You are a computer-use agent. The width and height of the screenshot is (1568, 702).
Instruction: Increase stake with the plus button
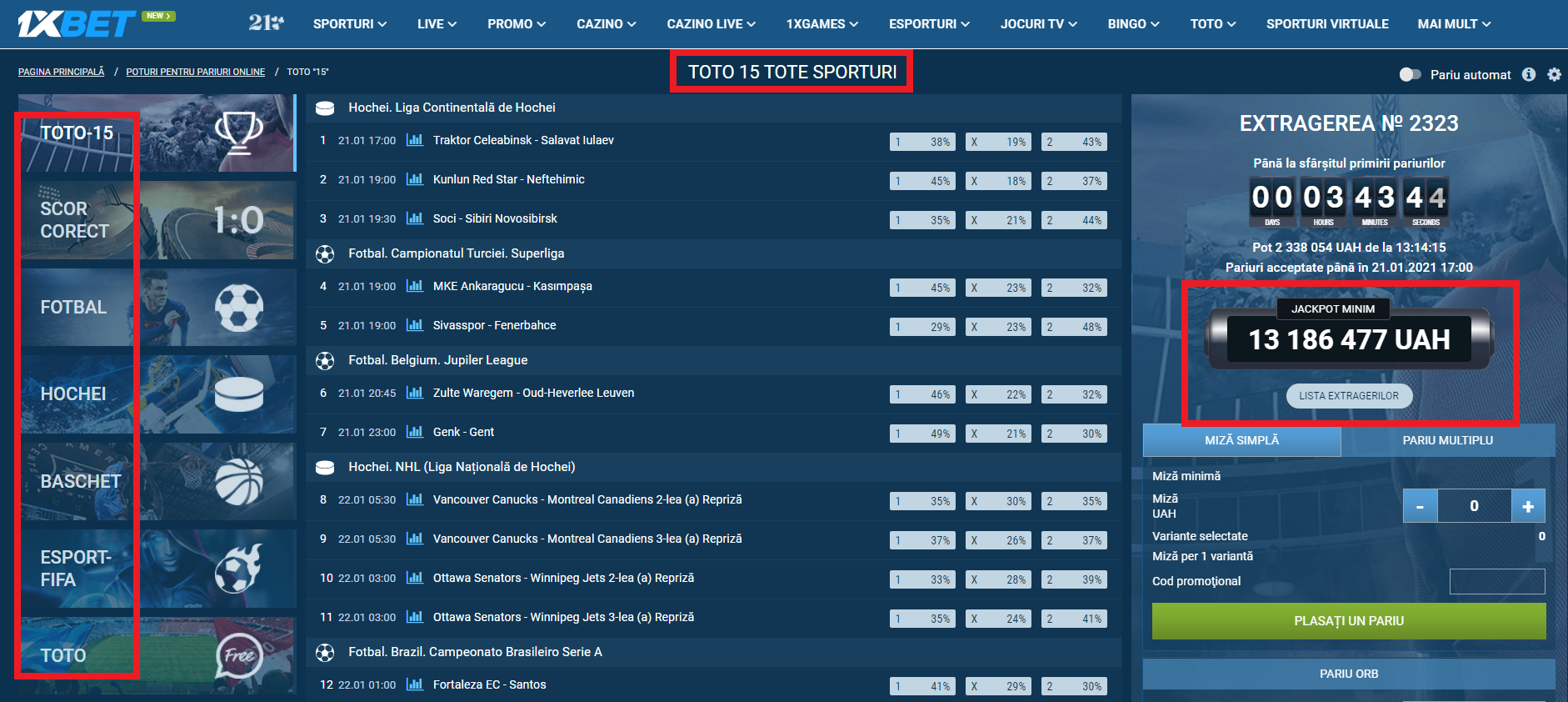pyautogui.click(x=1528, y=506)
